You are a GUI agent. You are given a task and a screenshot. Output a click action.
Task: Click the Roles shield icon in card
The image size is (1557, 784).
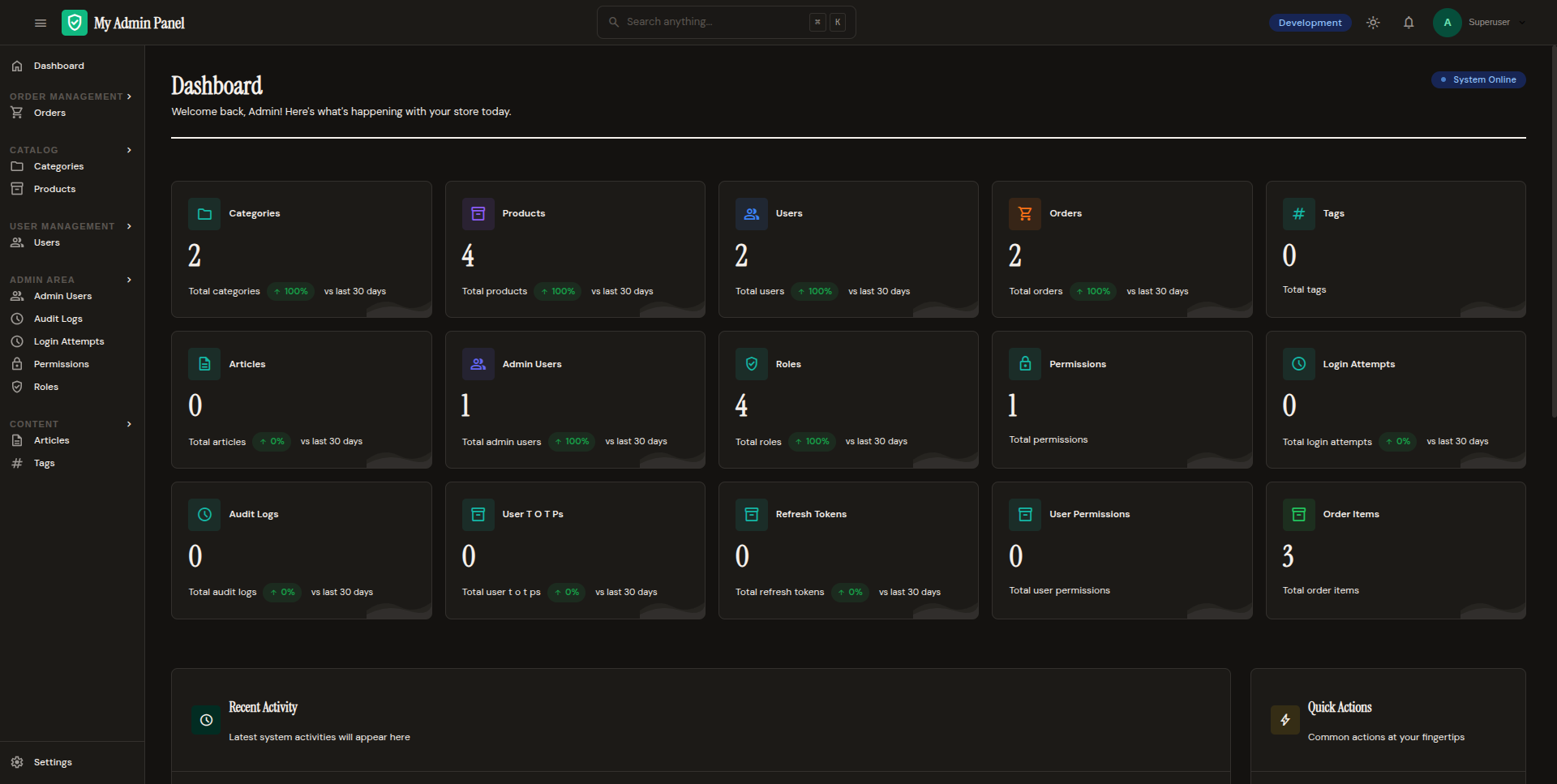click(752, 364)
